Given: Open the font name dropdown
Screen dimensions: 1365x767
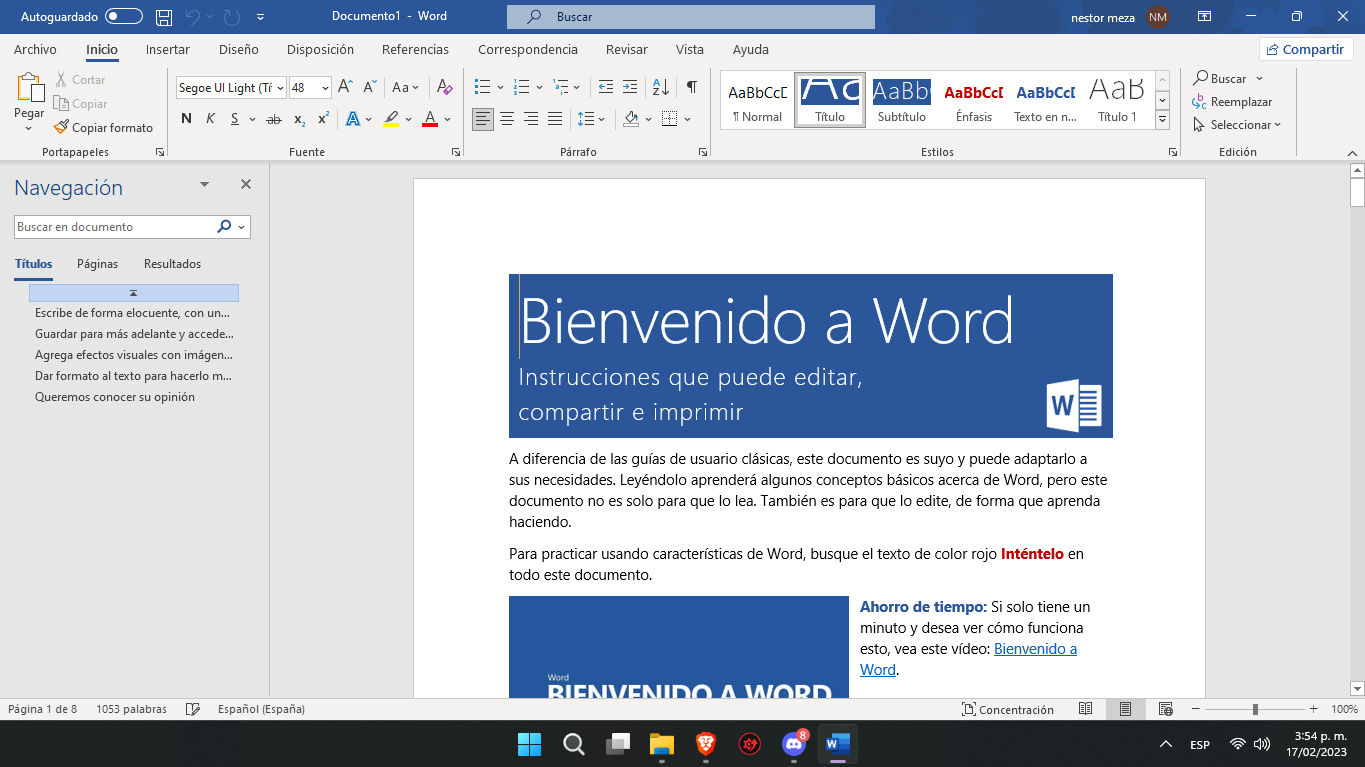Looking at the screenshot, I should [x=280, y=88].
